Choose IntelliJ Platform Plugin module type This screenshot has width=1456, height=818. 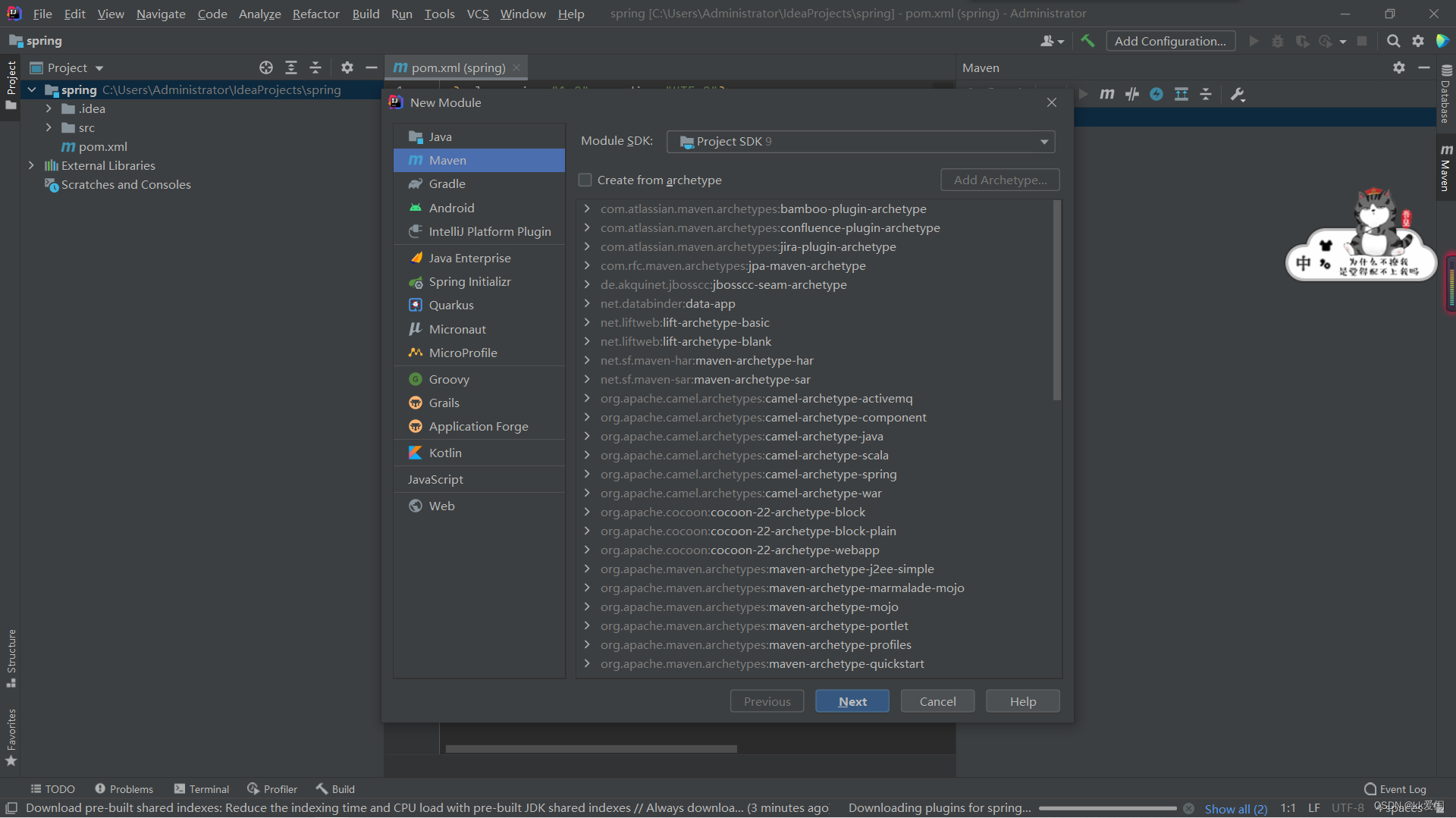[479, 231]
